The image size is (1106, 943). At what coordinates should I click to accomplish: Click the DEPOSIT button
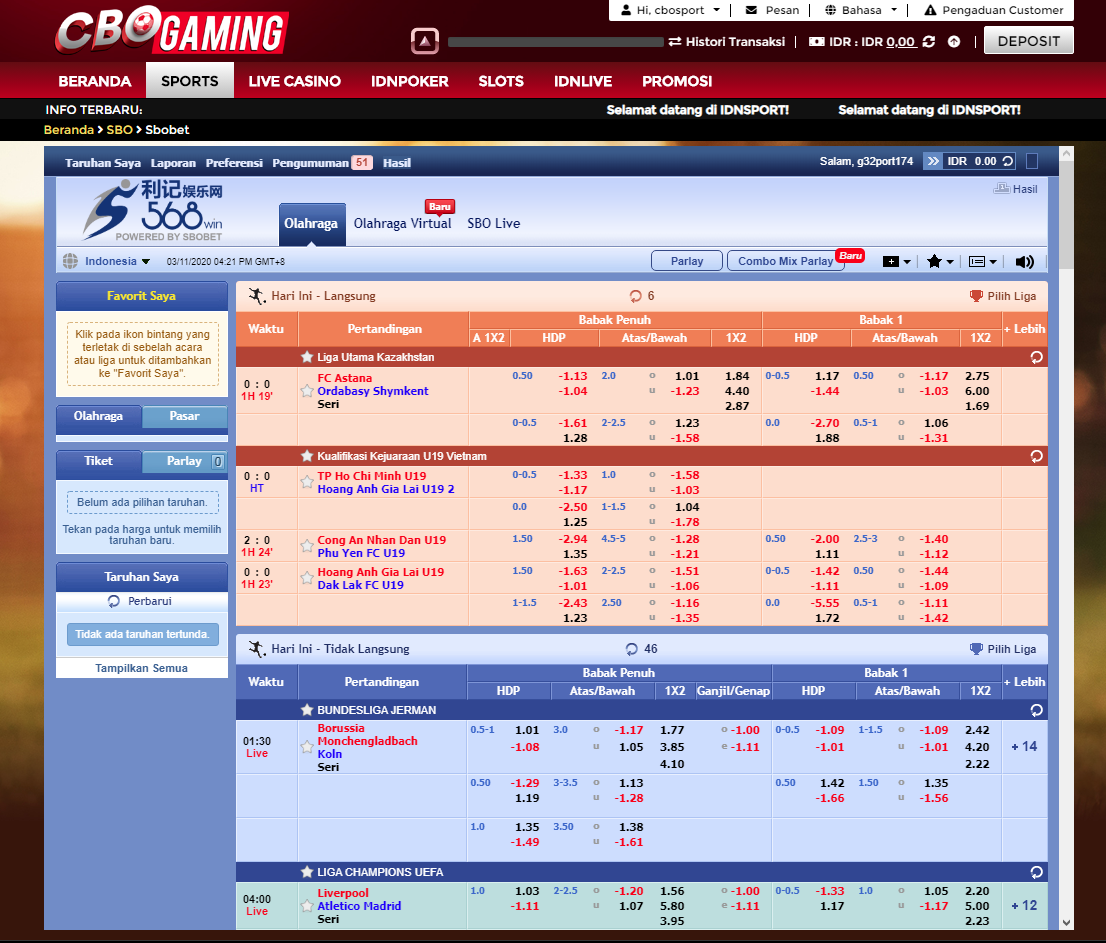1028,41
